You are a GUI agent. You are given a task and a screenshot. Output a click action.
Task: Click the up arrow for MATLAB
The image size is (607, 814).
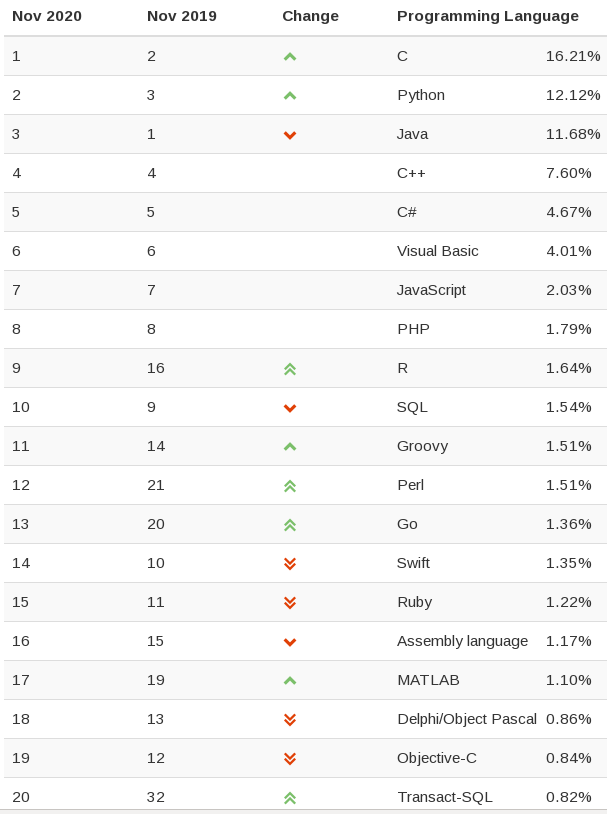[x=290, y=681]
